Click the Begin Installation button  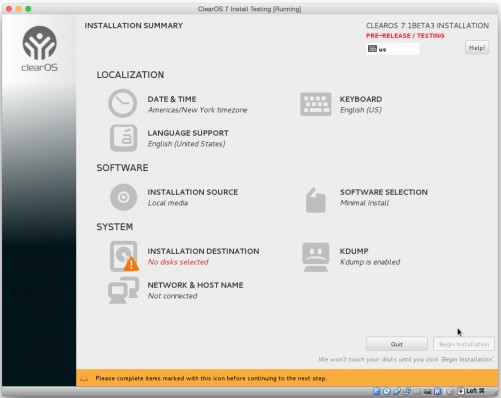(464, 344)
